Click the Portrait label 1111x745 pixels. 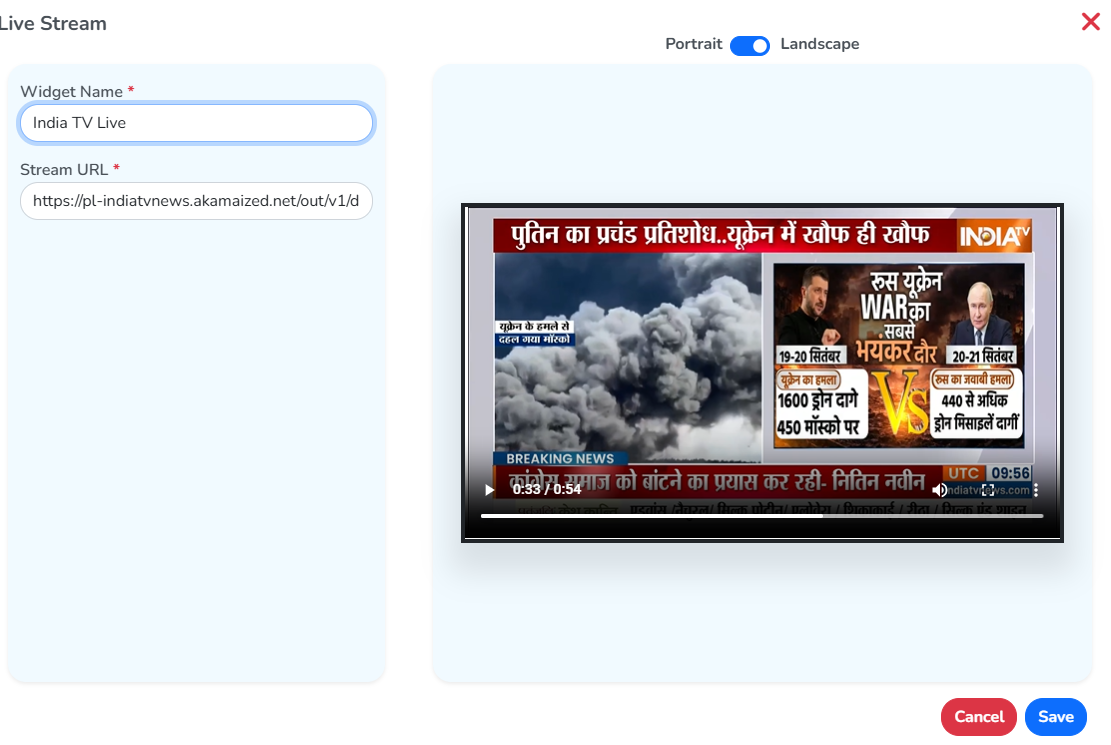[693, 44]
